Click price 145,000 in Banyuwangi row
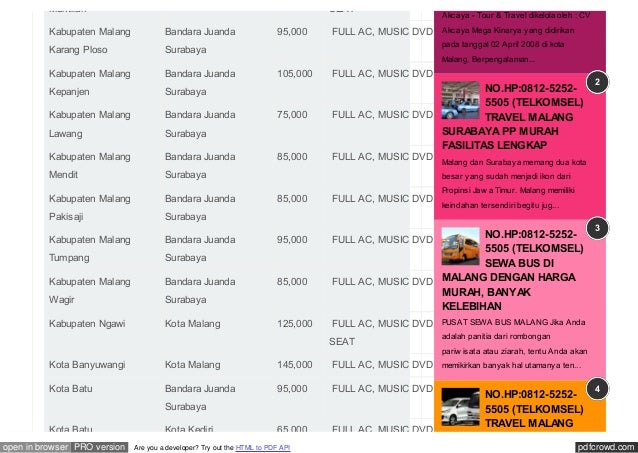This screenshot has width=638, height=453. pyautogui.click(x=295, y=365)
